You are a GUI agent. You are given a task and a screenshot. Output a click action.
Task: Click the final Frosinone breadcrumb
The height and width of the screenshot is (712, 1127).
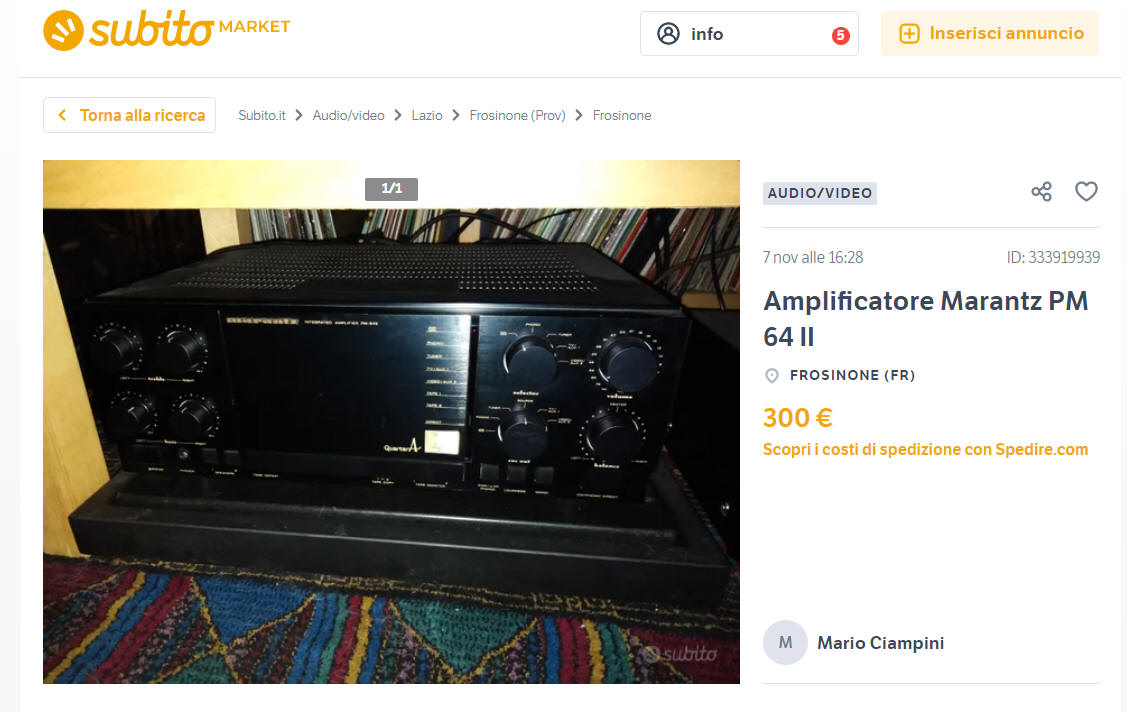pyautogui.click(x=622, y=116)
